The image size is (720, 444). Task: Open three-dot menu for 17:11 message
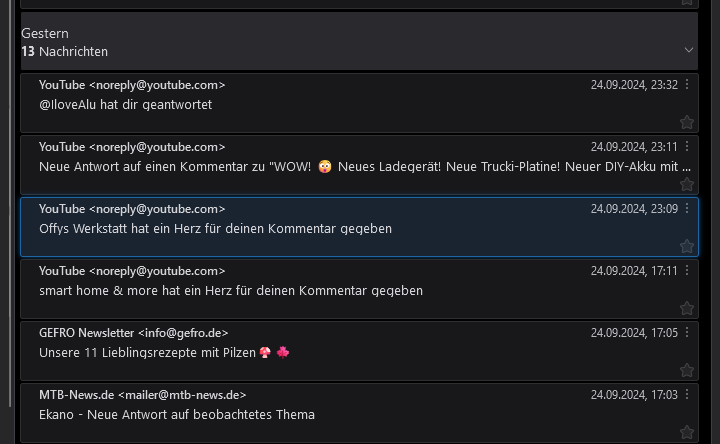point(687,271)
